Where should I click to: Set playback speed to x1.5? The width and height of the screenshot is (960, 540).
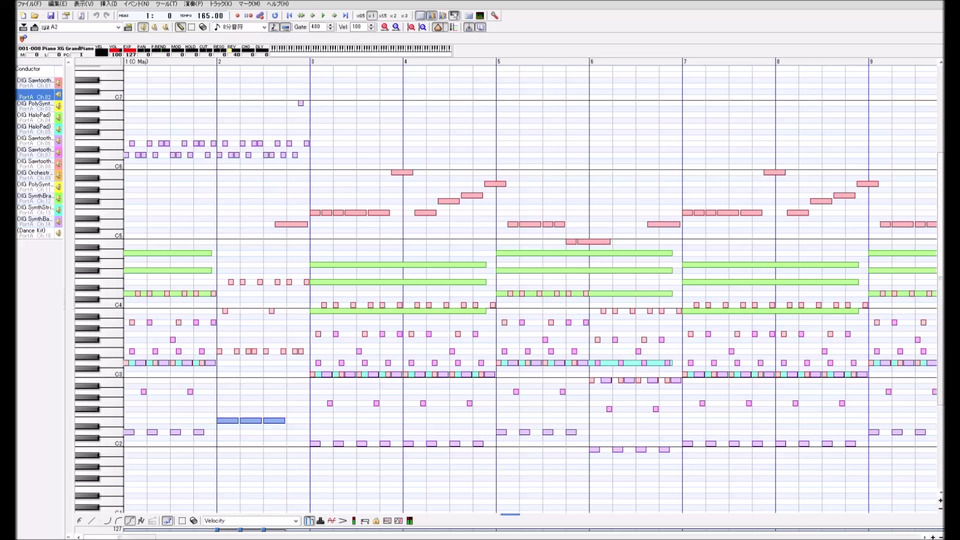(x=383, y=15)
